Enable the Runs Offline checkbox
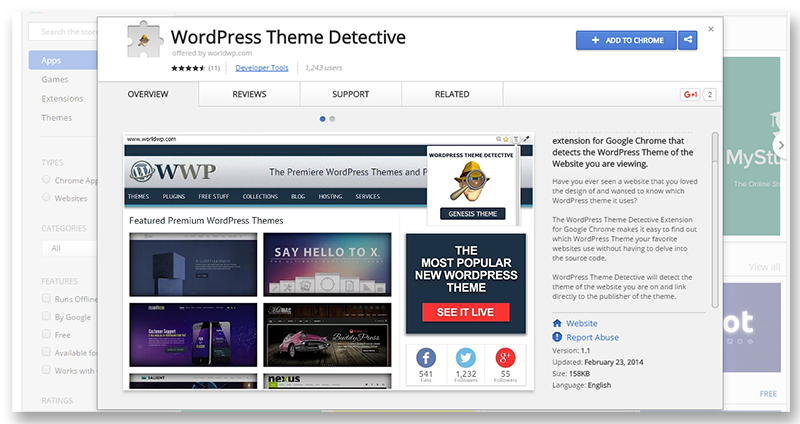Image resolution: width=800 pixels, height=424 pixels. coord(46,298)
